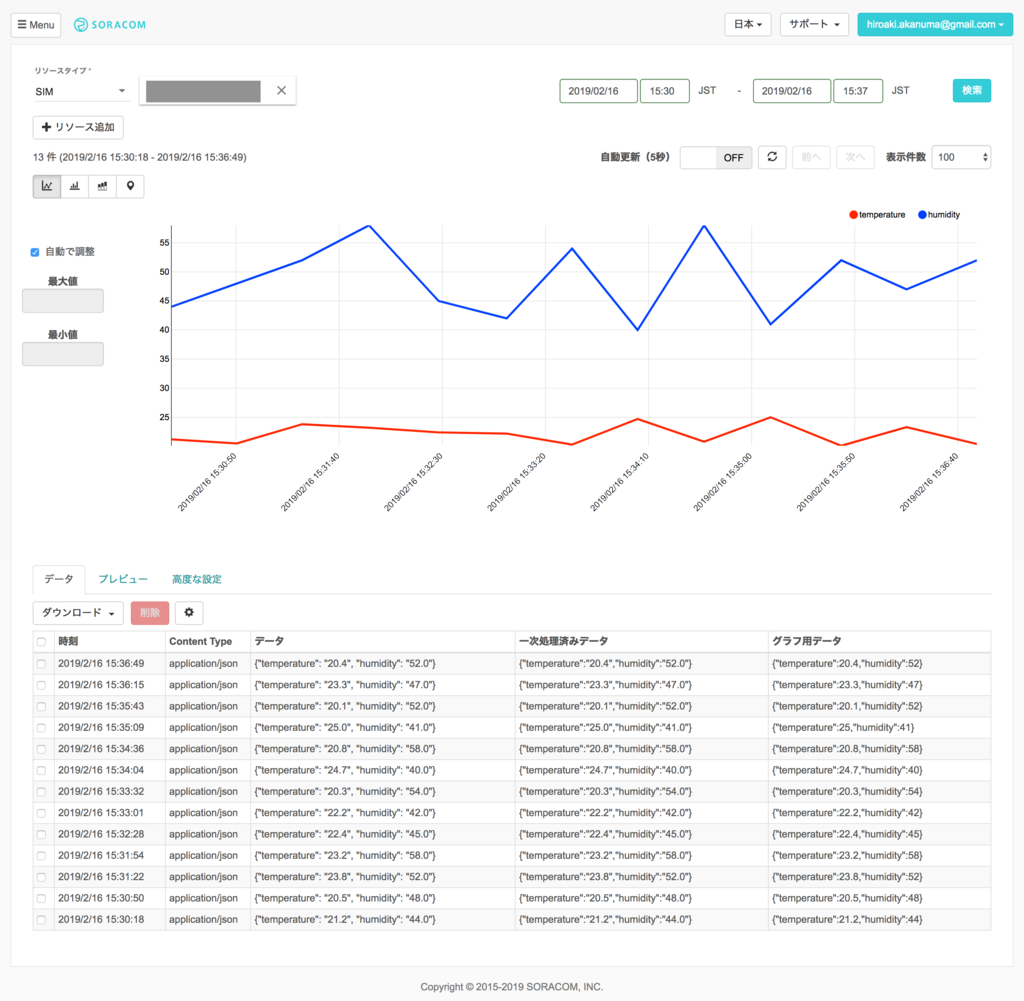Toggle the select-all checkbox in table header
This screenshot has width=1024, height=1001.
point(42,642)
